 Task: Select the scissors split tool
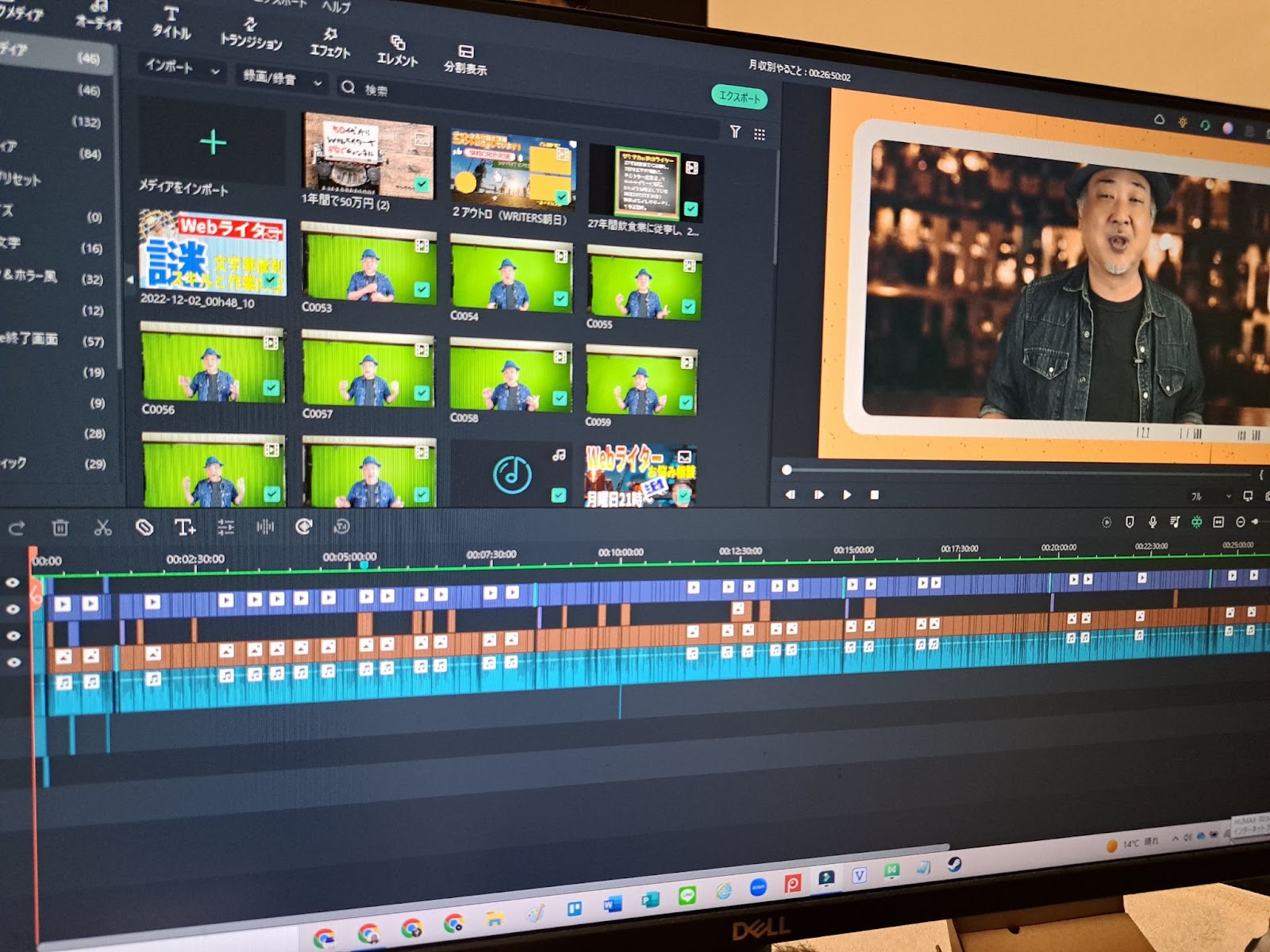(x=102, y=528)
